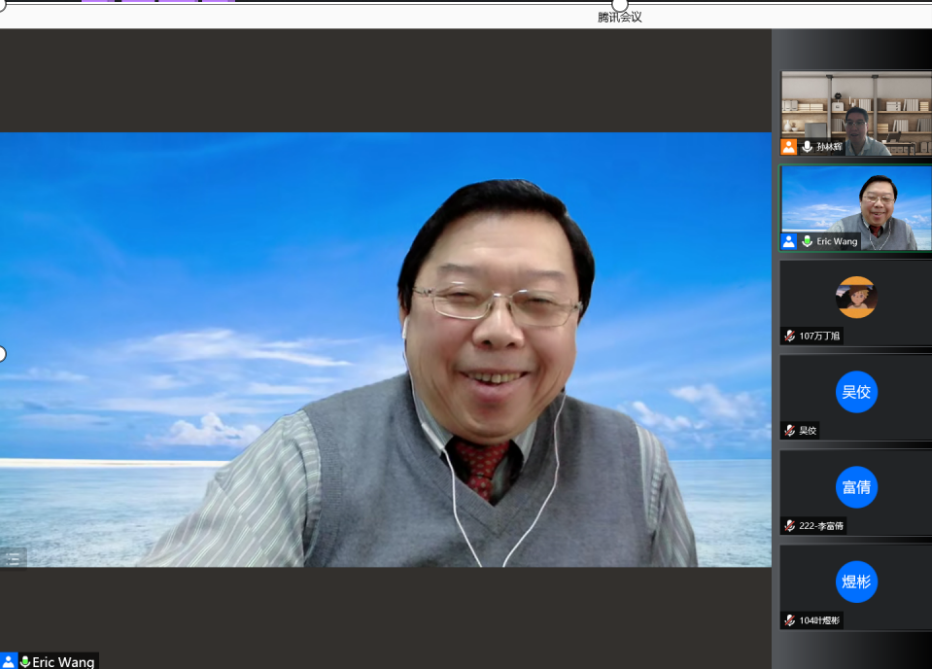Click the blue person icon at bottom-left of main video
Screen dimensions: 932x669
point(9,662)
